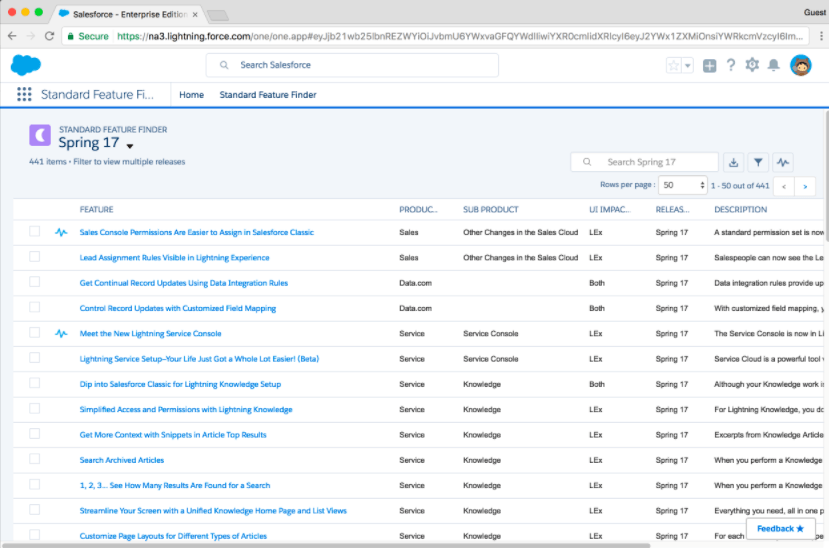Sort by FEATURE column header
This screenshot has height=548, width=829.
(96, 209)
